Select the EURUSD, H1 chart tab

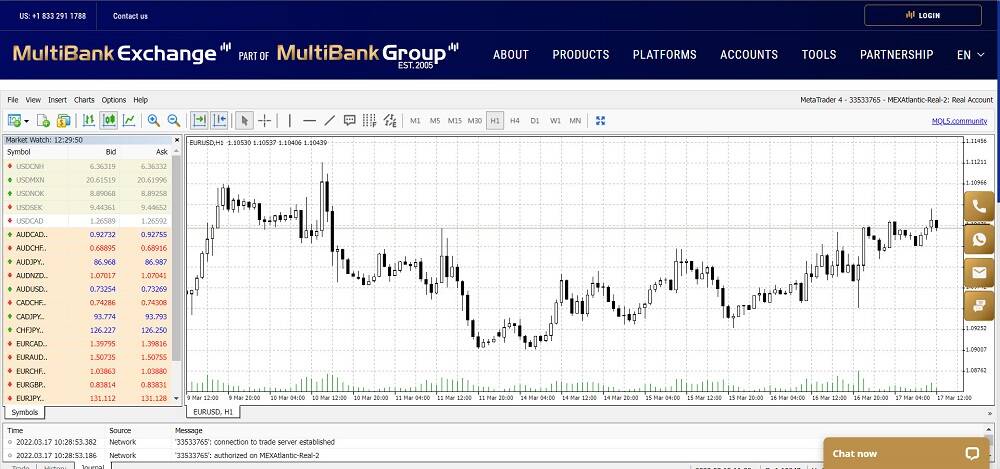[x=214, y=412]
